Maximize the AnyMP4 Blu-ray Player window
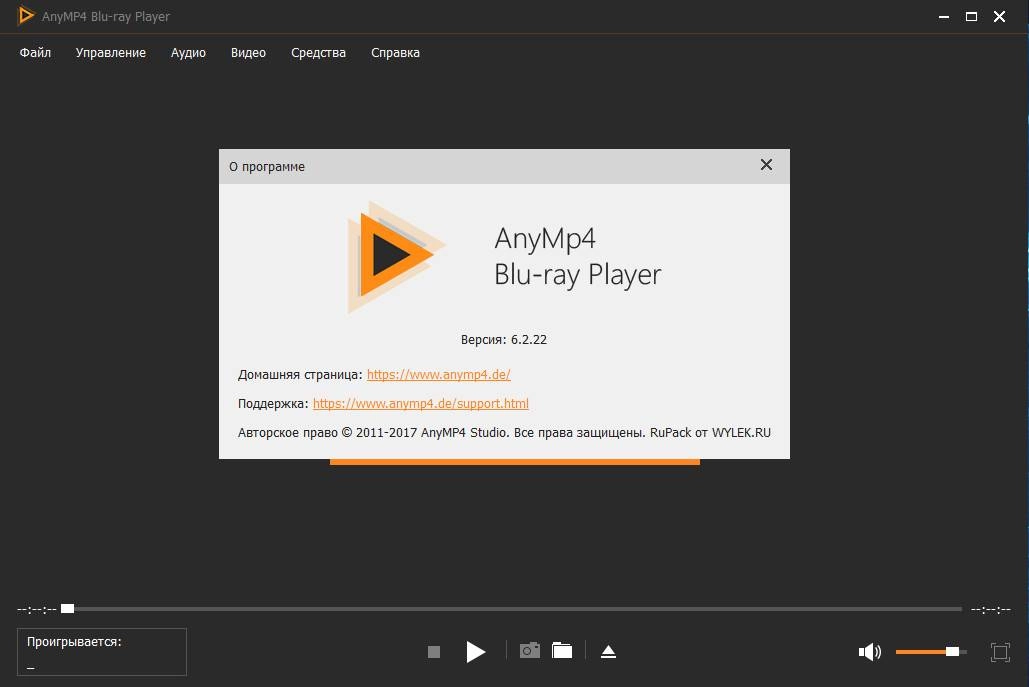The width and height of the screenshot is (1029, 687). pyautogui.click(x=971, y=16)
